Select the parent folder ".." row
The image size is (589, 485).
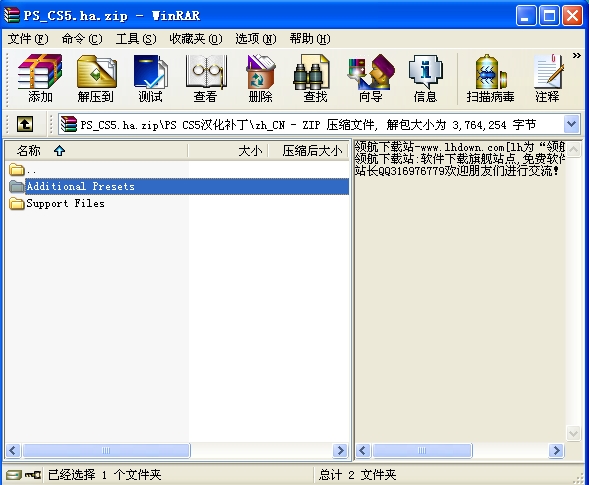click(177, 170)
